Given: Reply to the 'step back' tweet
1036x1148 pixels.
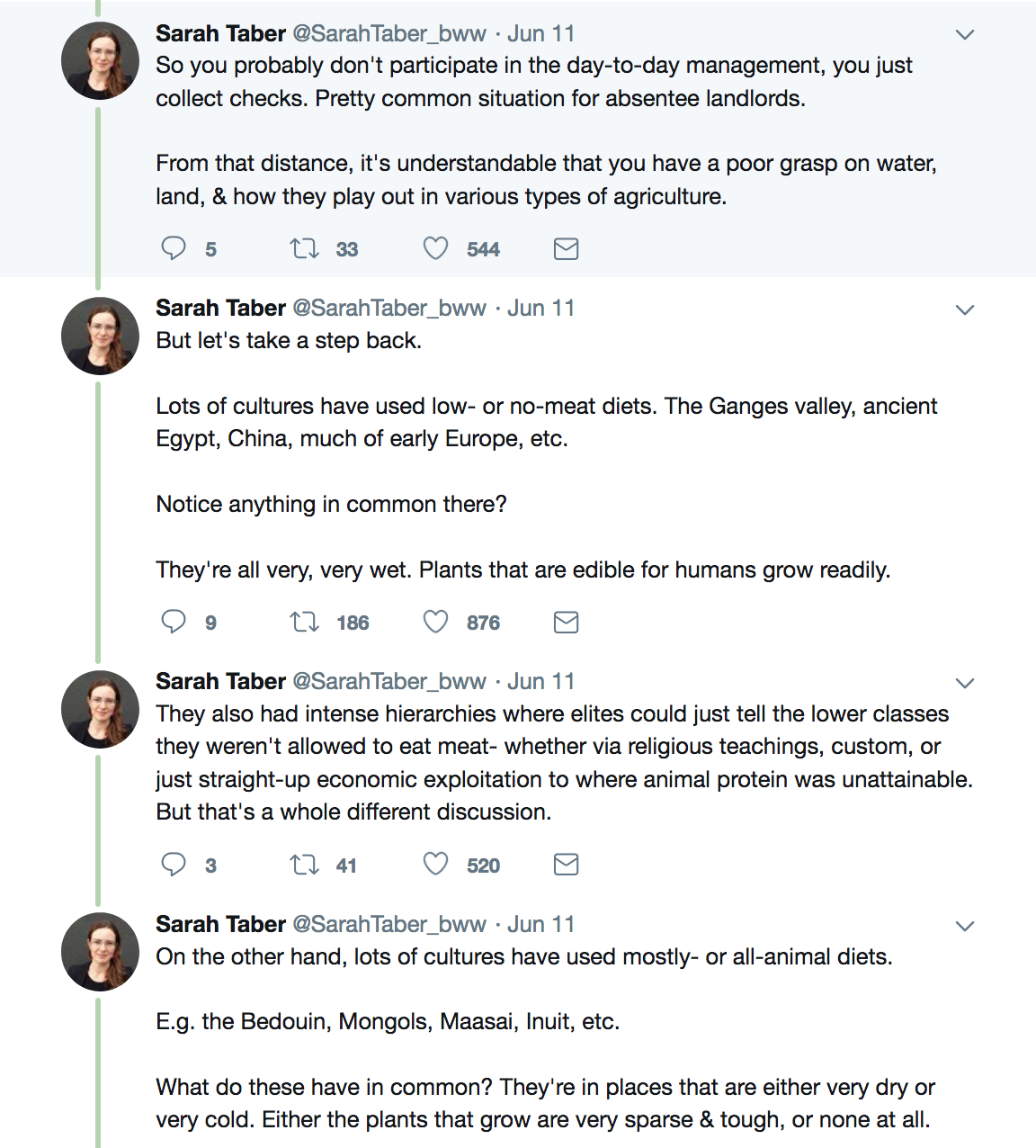Looking at the screenshot, I should (x=174, y=622).
